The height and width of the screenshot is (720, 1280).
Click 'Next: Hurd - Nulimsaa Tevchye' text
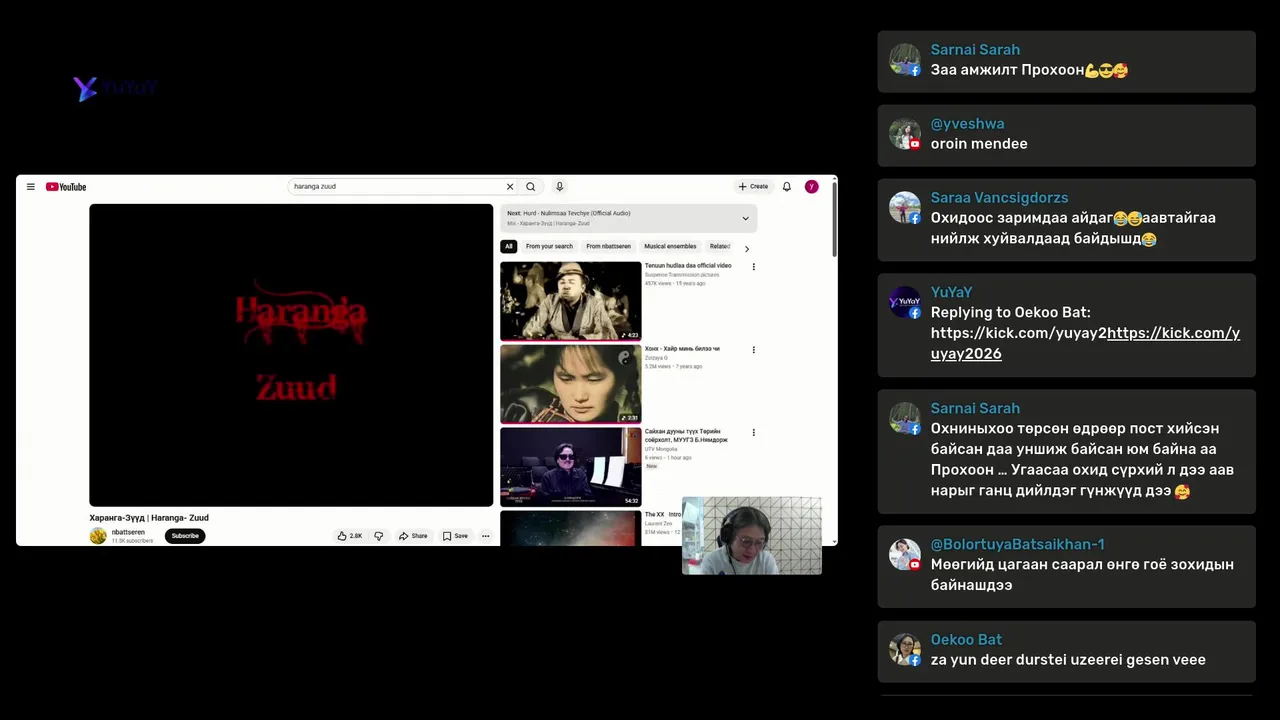pos(569,214)
